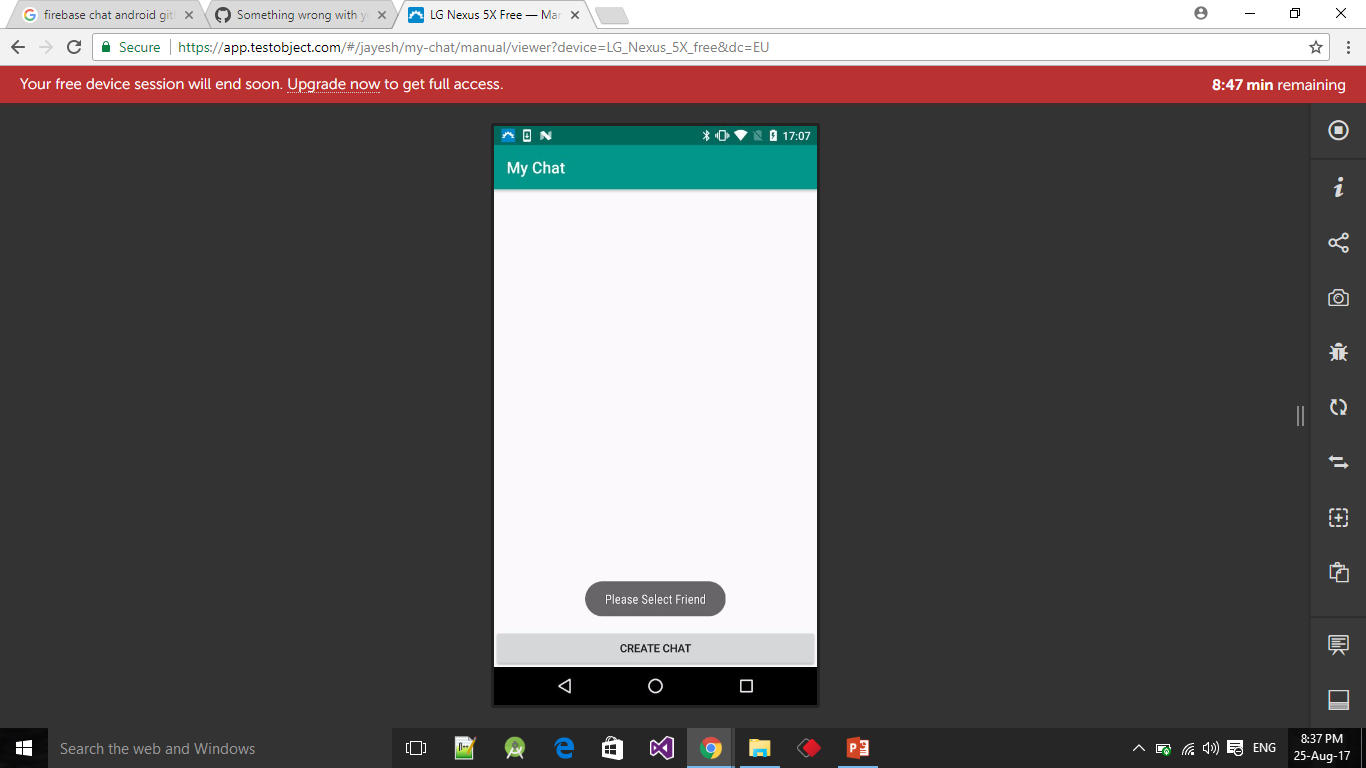1366x768 pixels.
Task: Open the clipboard paste tool
Action: pyautogui.click(x=1338, y=572)
